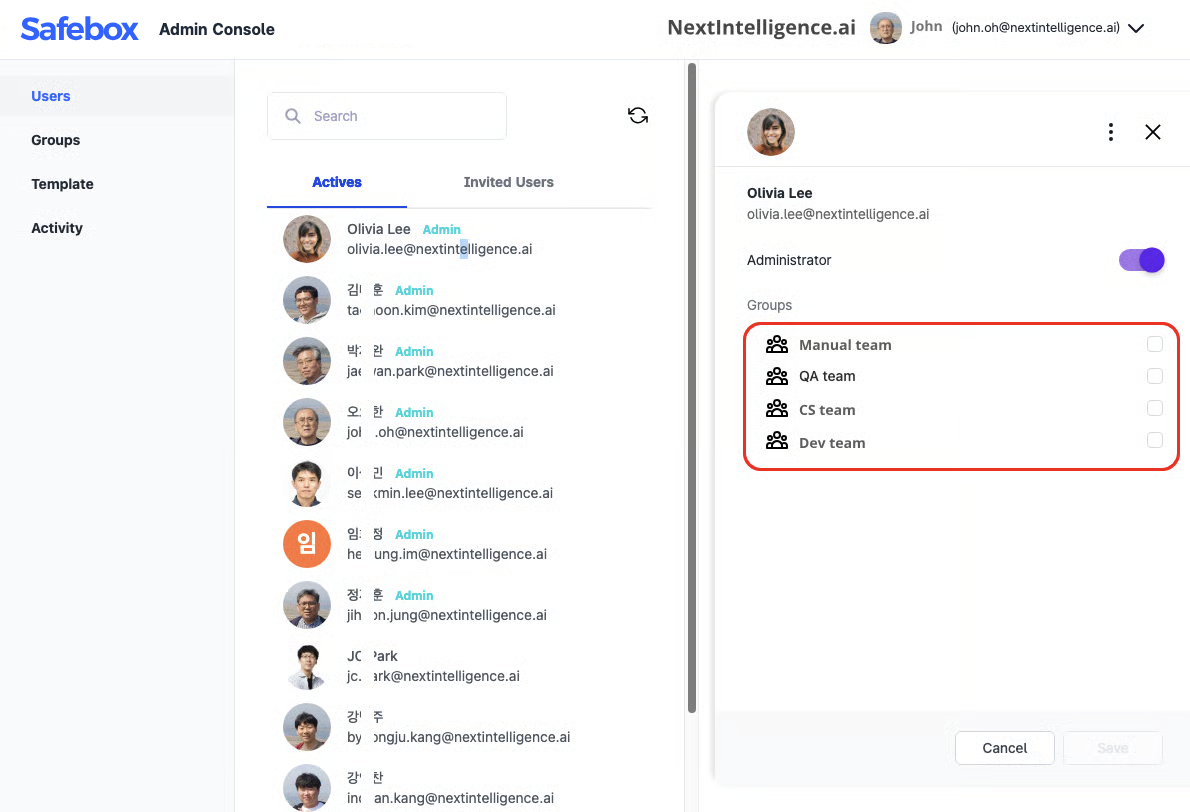This screenshot has height=812, width=1190.
Task: Open the Activity page in sidebar
Action: coord(57,228)
